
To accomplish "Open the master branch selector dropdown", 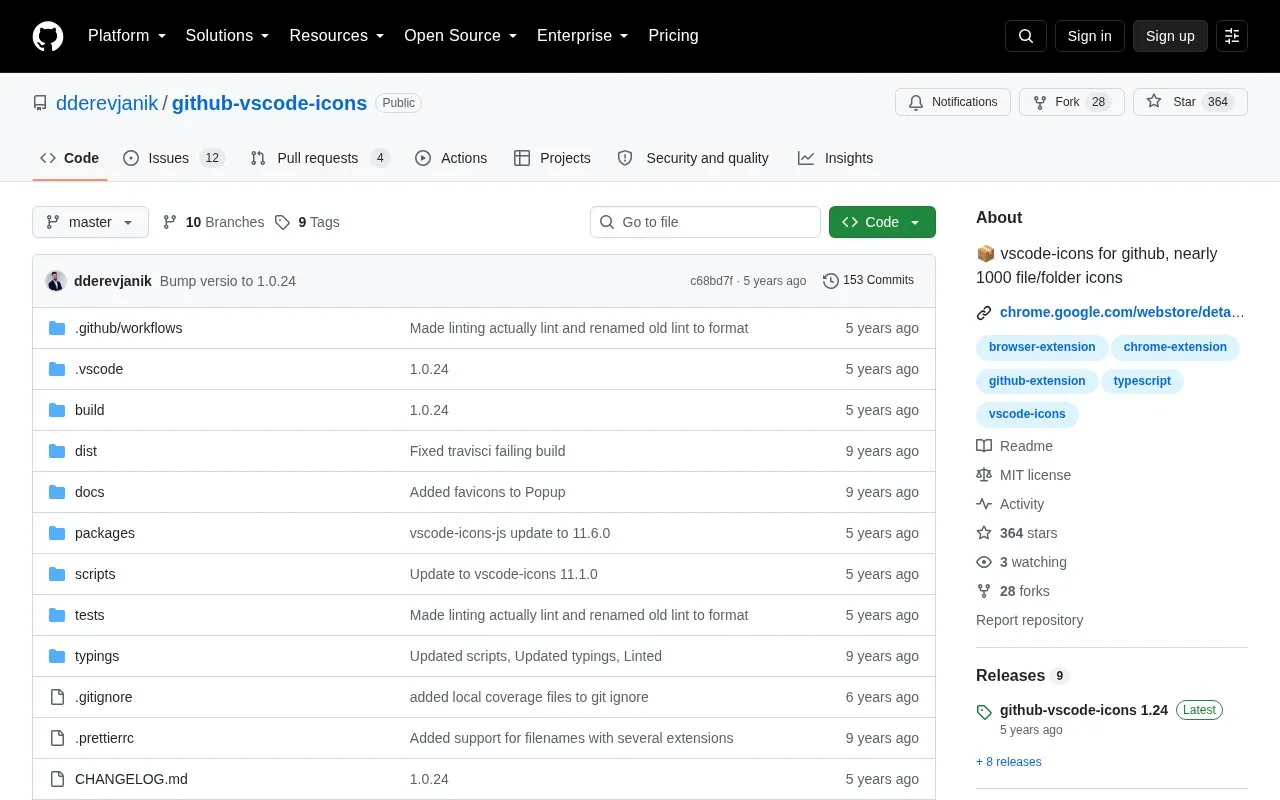I will (90, 222).
